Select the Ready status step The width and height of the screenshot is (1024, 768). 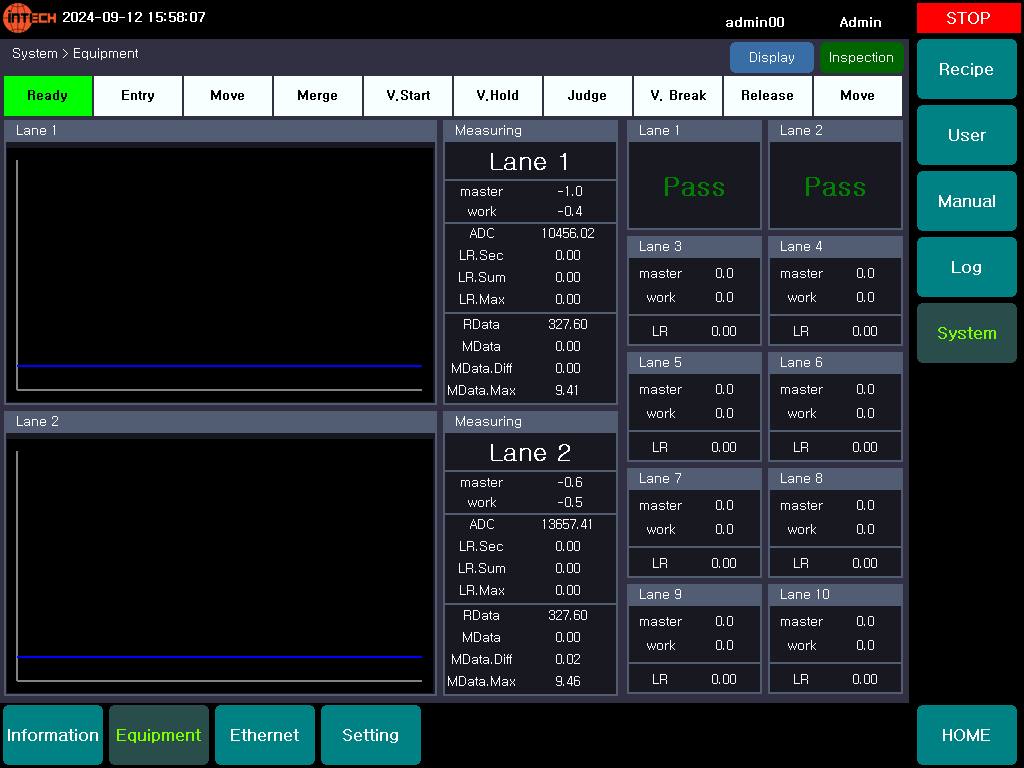pyautogui.click(x=48, y=95)
